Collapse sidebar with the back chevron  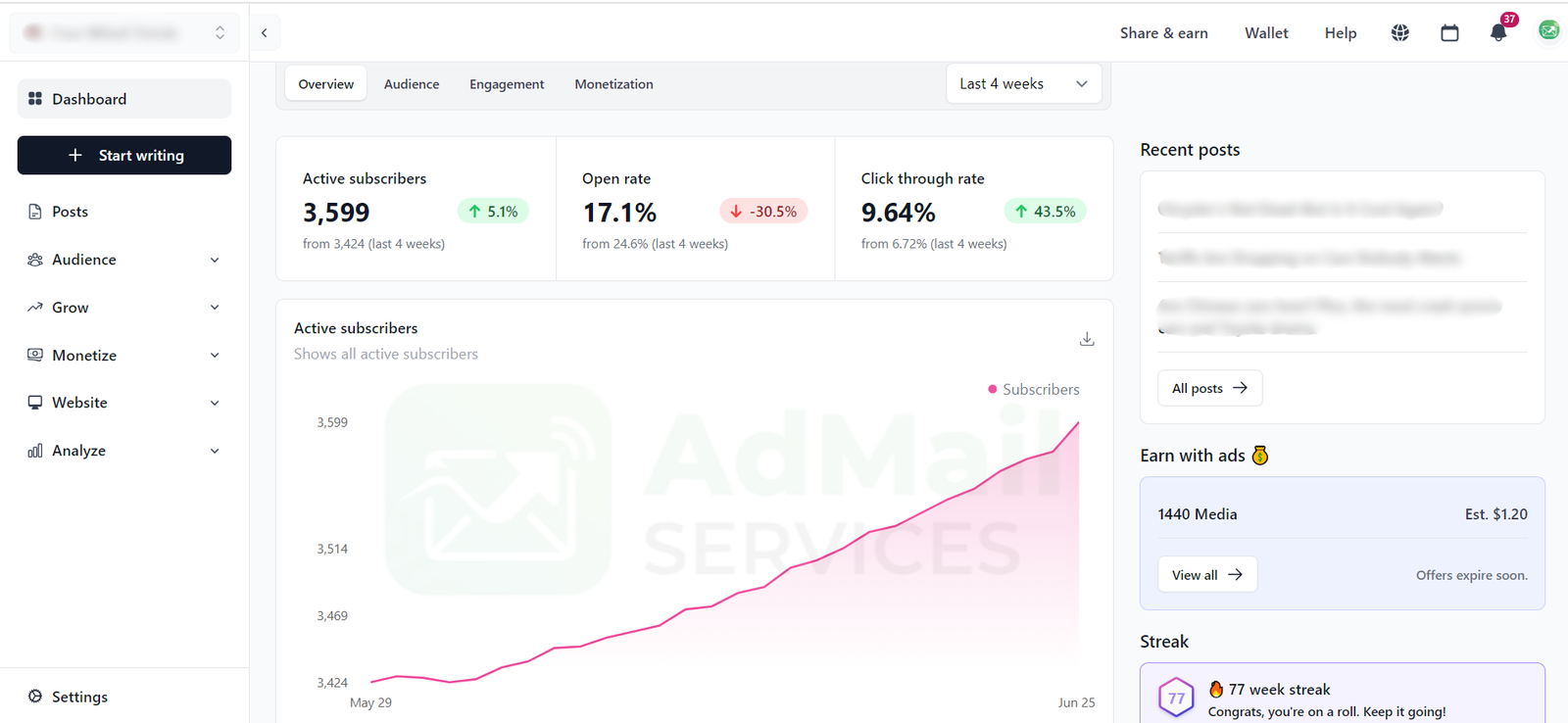(x=265, y=33)
